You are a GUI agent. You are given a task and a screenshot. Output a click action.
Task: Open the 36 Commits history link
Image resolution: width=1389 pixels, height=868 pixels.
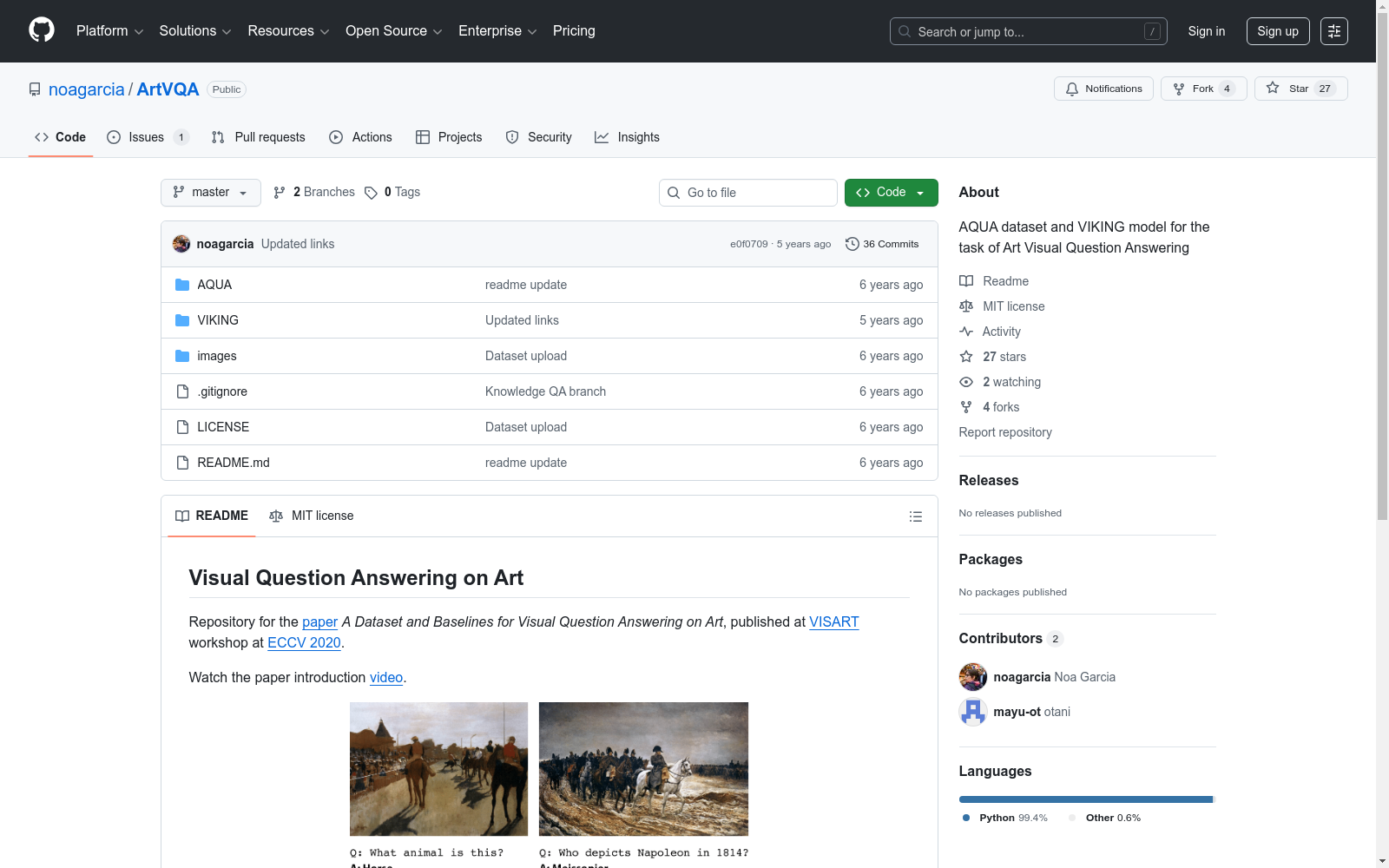coord(882,244)
